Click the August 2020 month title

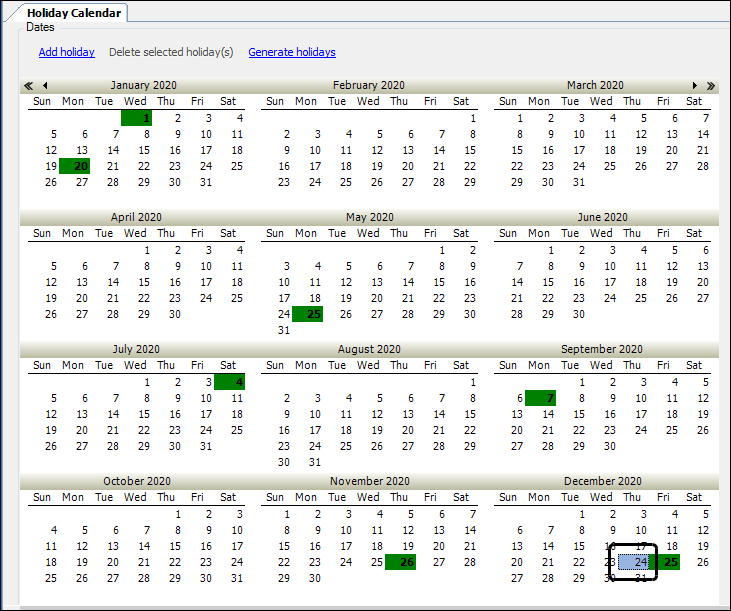point(369,350)
